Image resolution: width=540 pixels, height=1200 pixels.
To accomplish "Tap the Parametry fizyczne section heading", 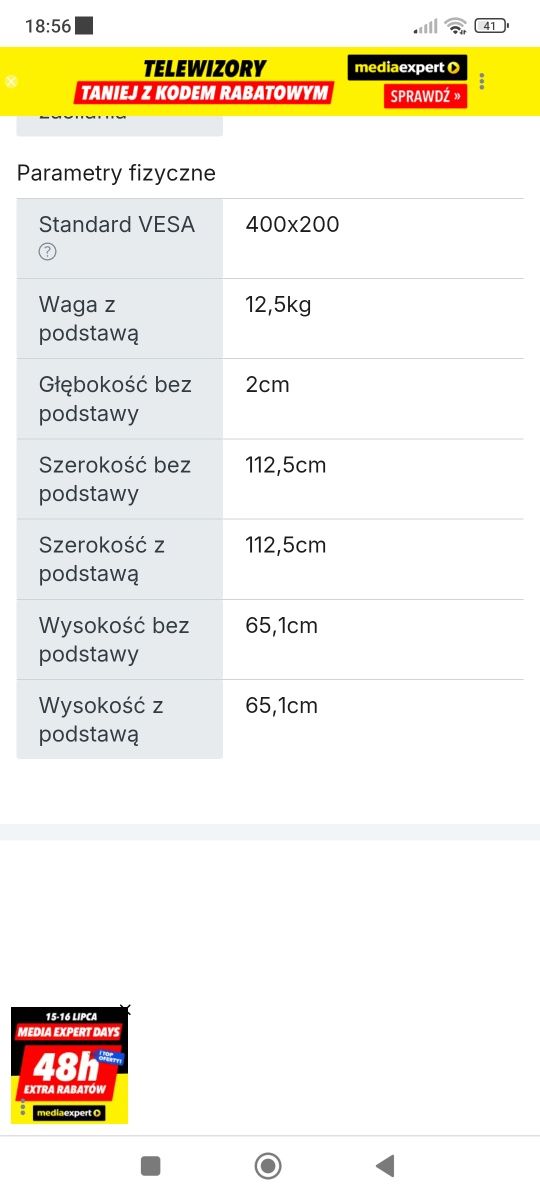I will point(116,173).
